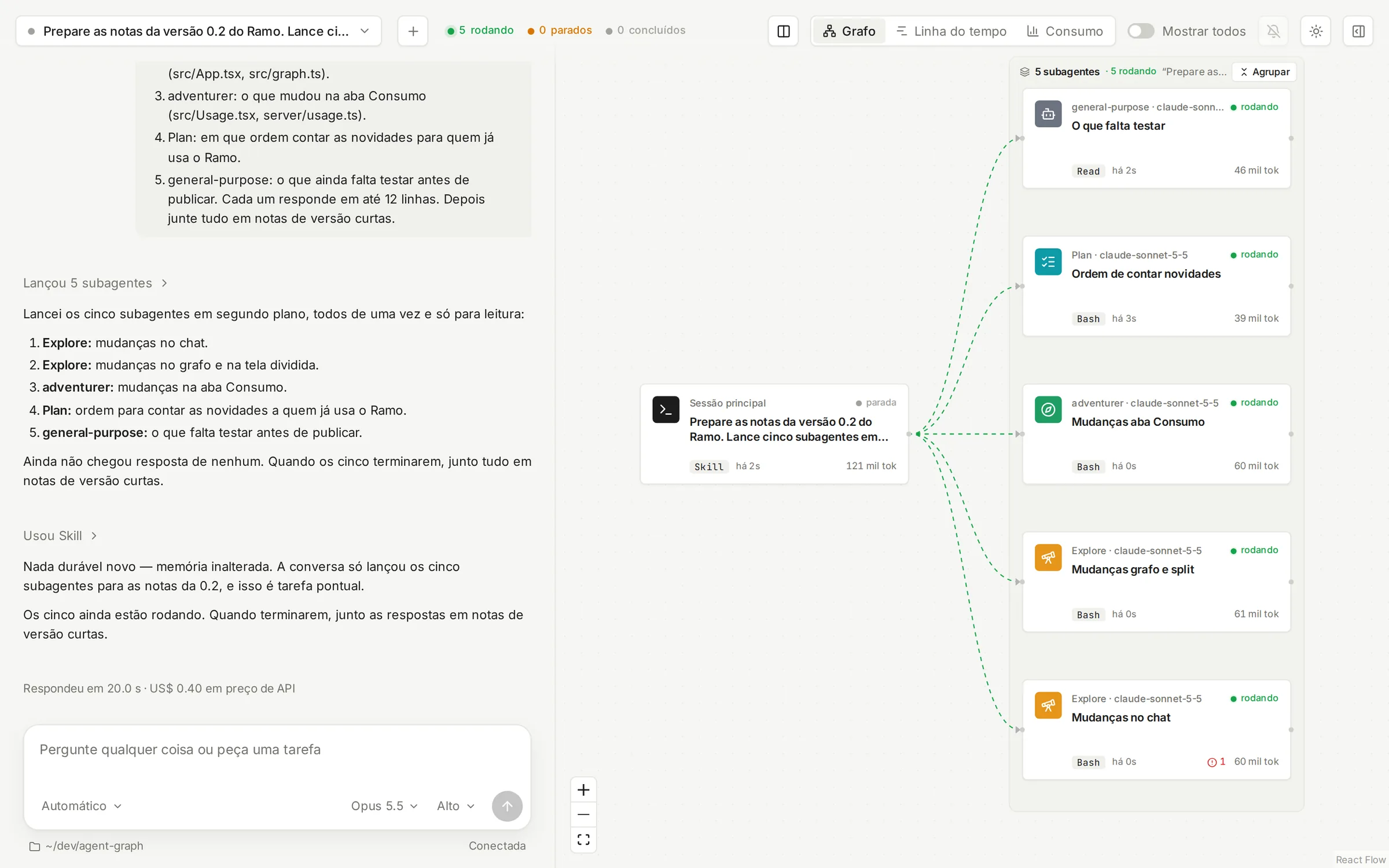Click the general-purpose robot agent icon
The width and height of the screenshot is (1389, 868).
click(x=1048, y=114)
